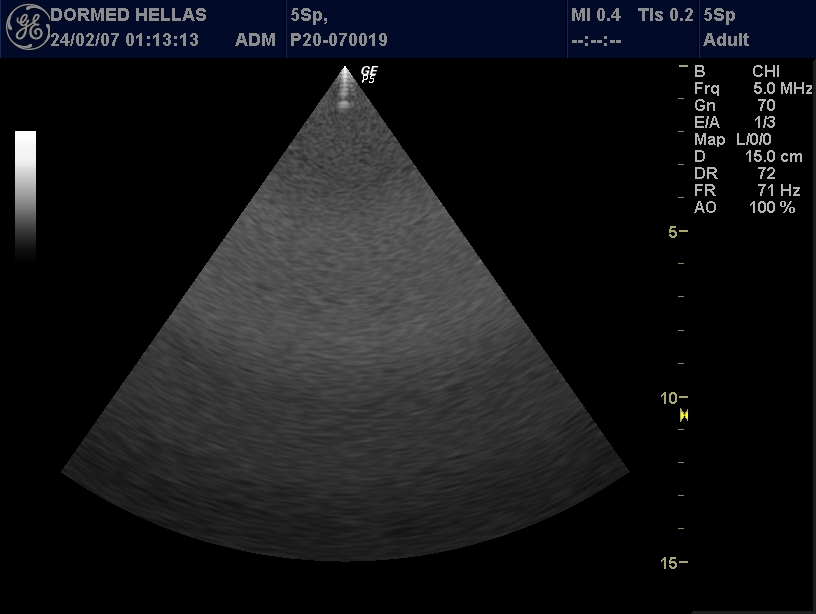Select the patient ID P20-070019
Viewport: 816px width, 614px height.
tap(338, 41)
